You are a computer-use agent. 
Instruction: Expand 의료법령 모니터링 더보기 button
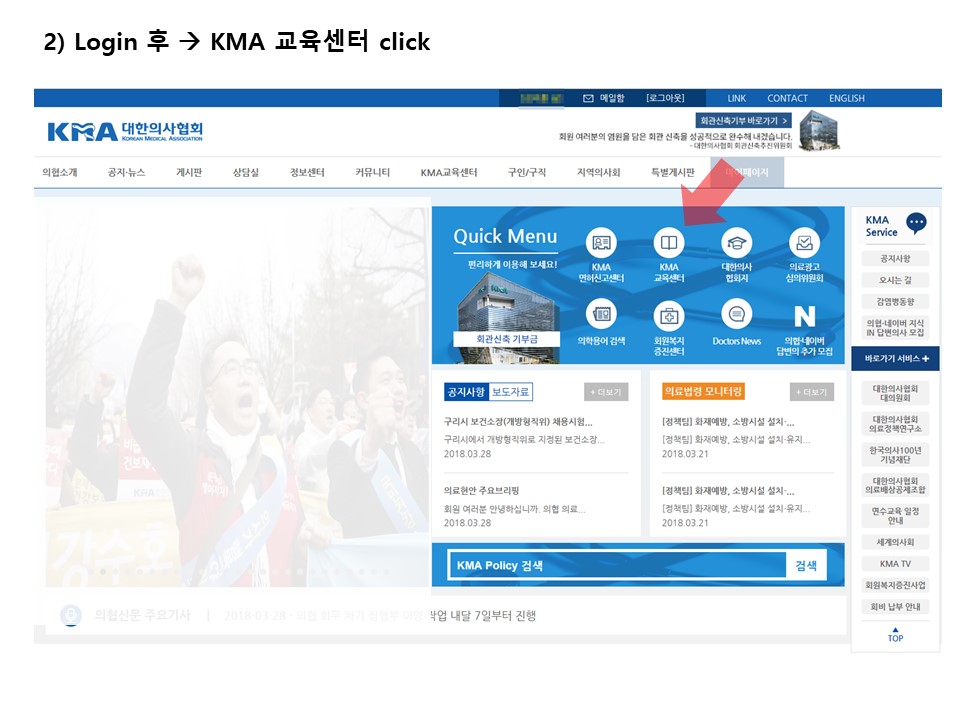[x=811, y=392]
